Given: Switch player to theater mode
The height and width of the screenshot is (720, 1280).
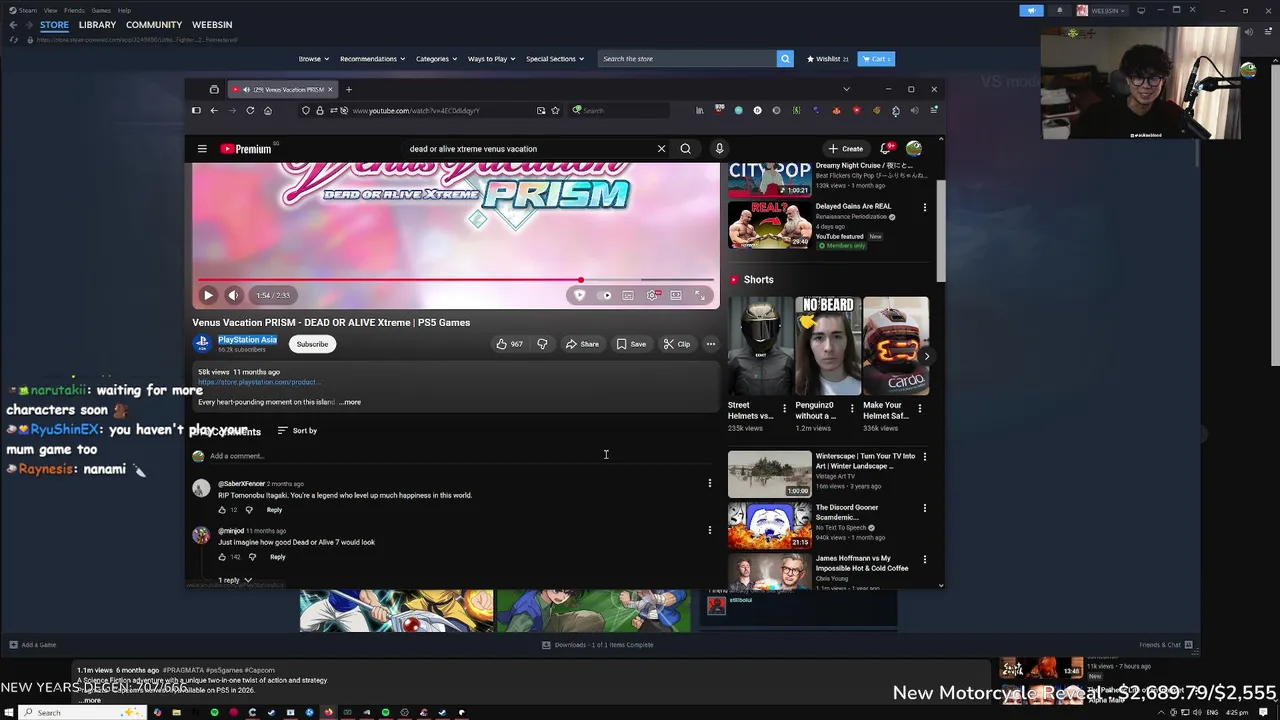Looking at the screenshot, I should click(x=676, y=295).
